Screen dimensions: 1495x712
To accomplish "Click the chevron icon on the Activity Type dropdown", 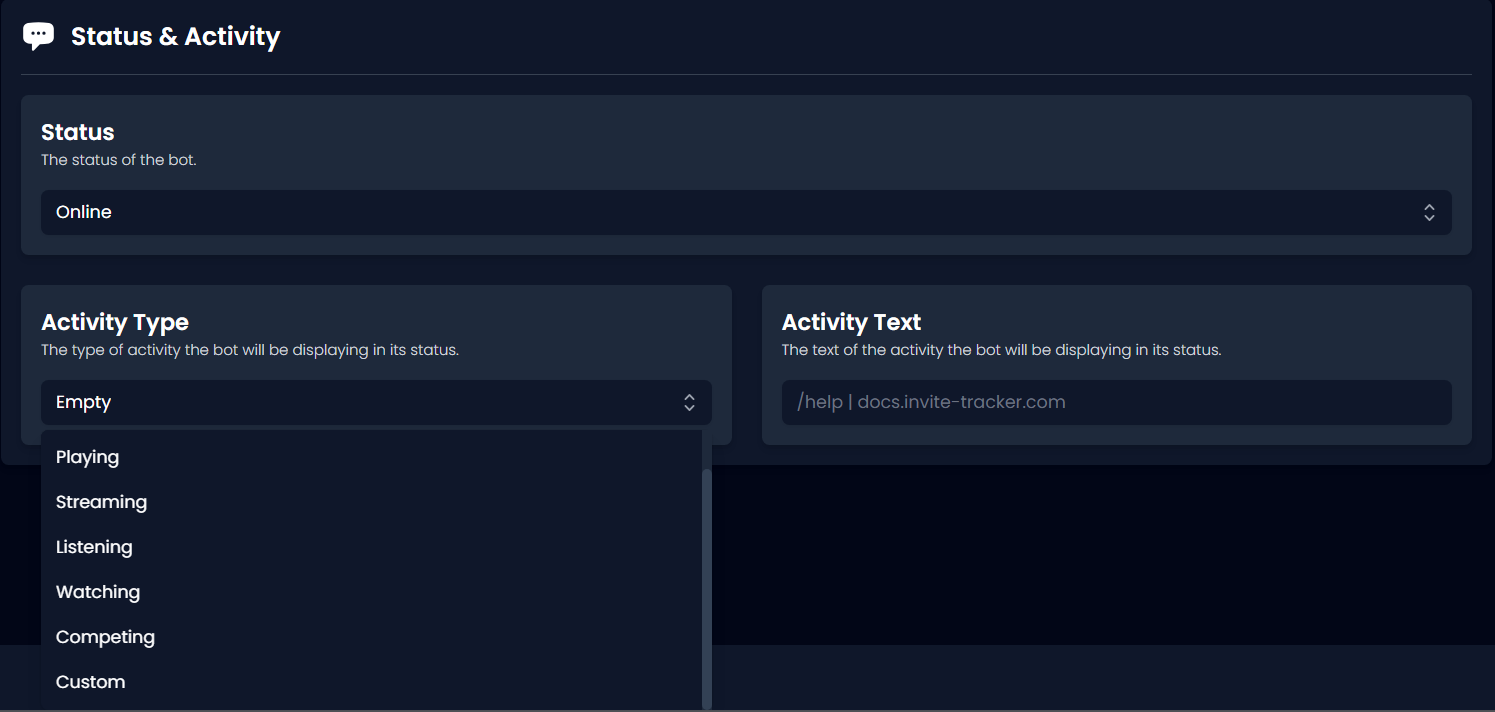I will click(690, 402).
